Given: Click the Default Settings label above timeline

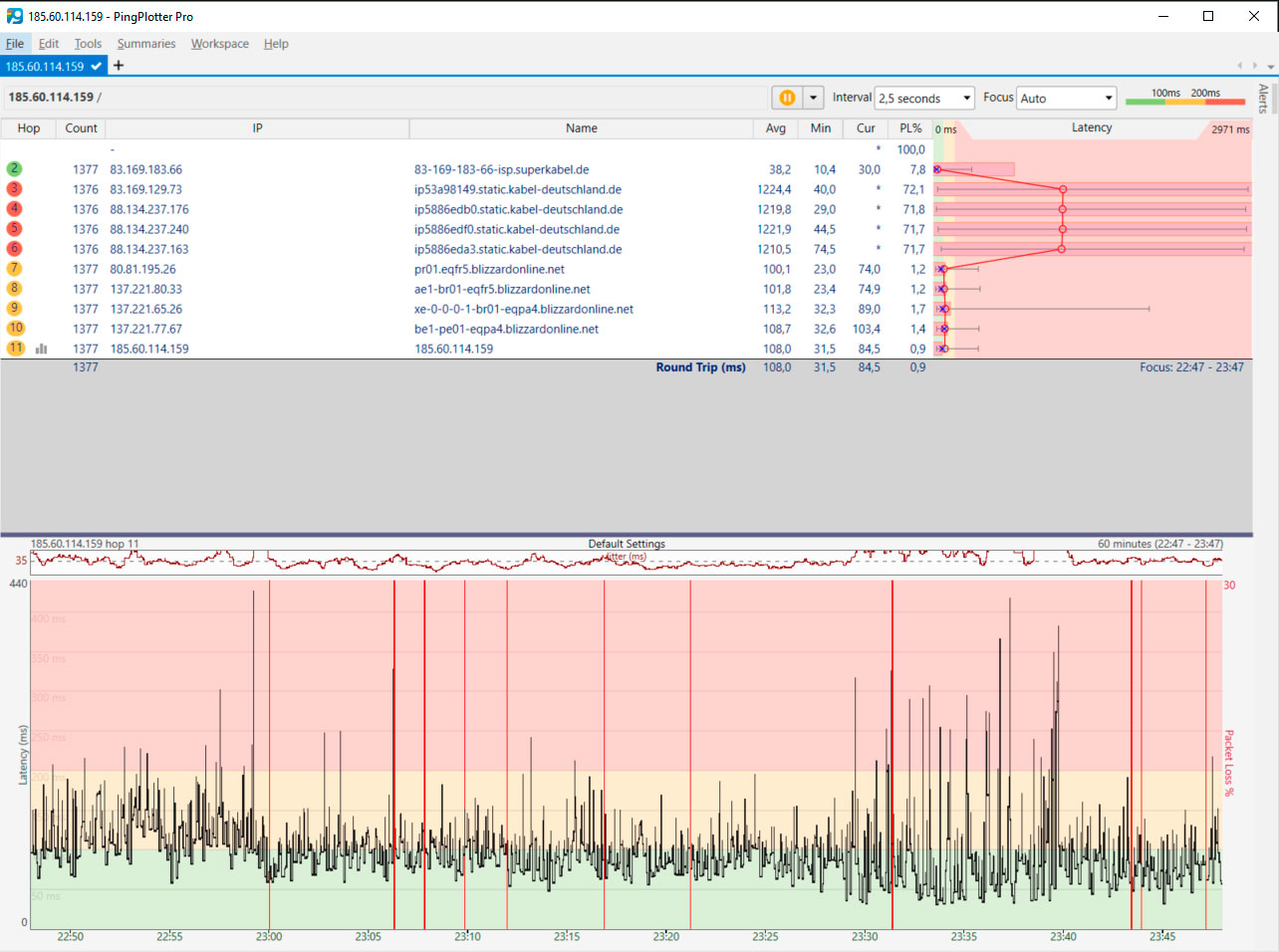Looking at the screenshot, I should [x=627, y=544].
